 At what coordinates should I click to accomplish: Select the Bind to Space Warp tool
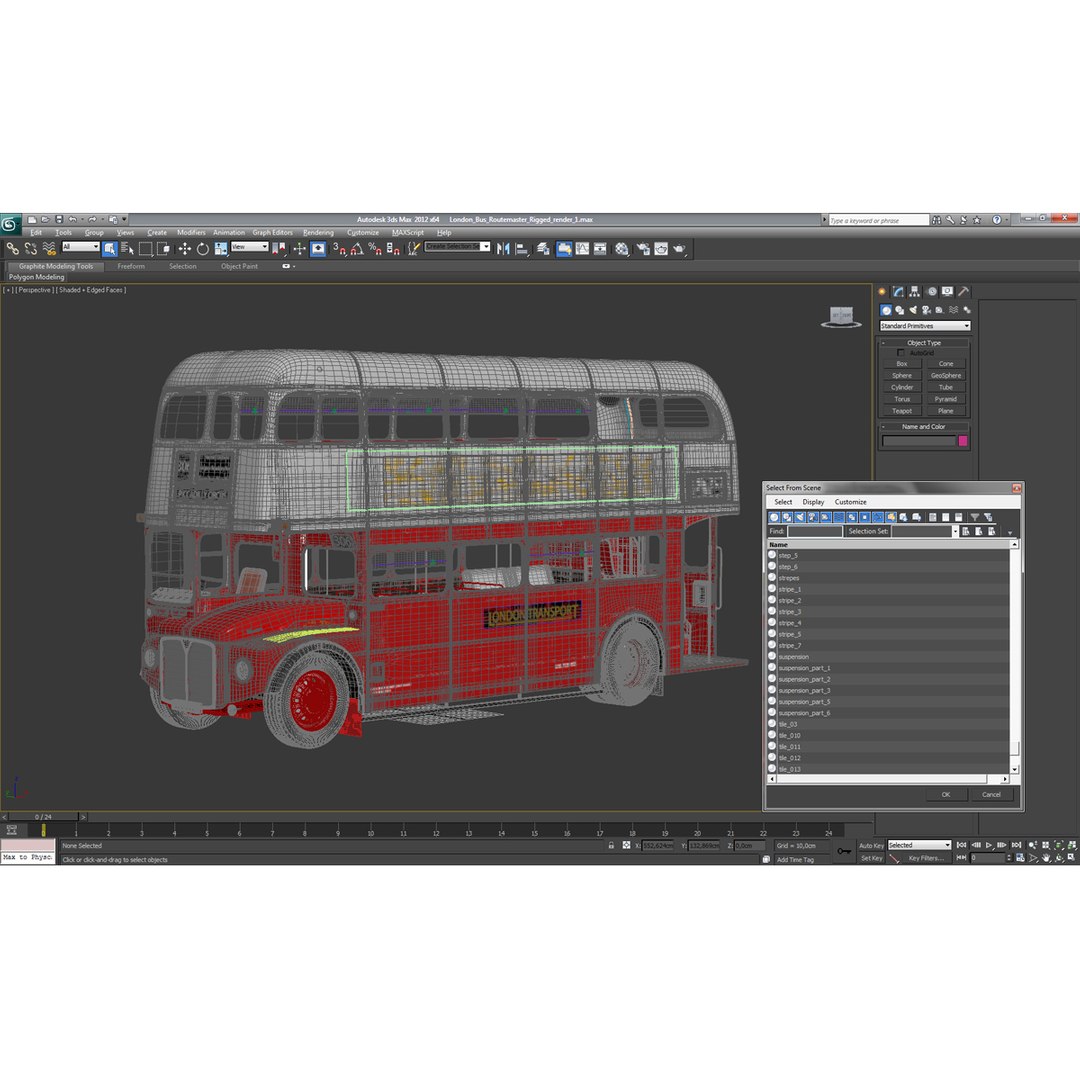pos(48,249)
